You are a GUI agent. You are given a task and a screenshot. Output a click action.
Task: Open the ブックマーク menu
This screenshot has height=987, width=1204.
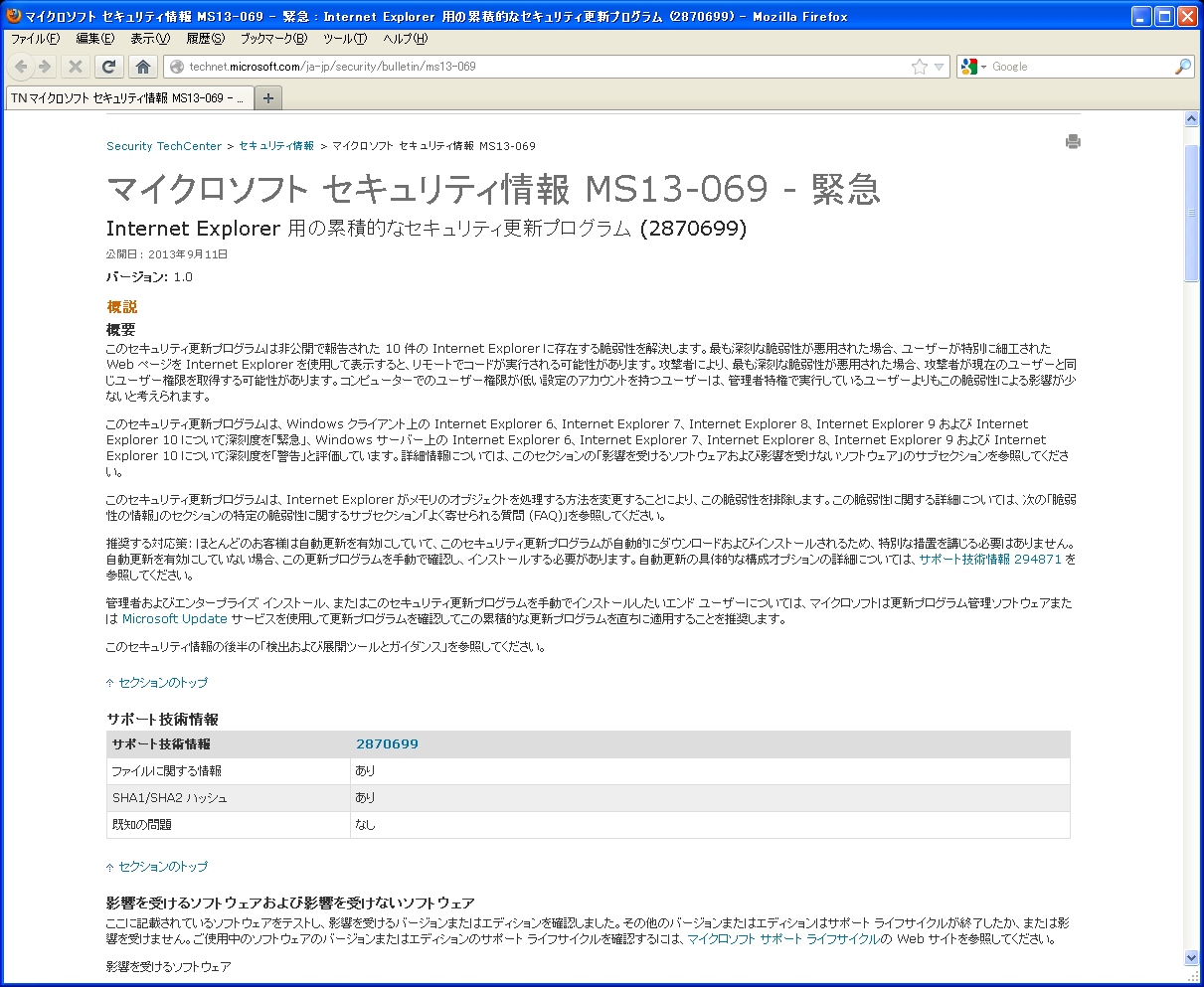[x=273, y=39]
